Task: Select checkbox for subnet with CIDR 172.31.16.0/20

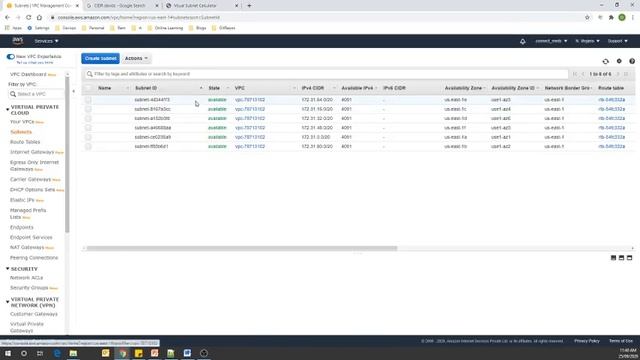Action: (88, 109)
